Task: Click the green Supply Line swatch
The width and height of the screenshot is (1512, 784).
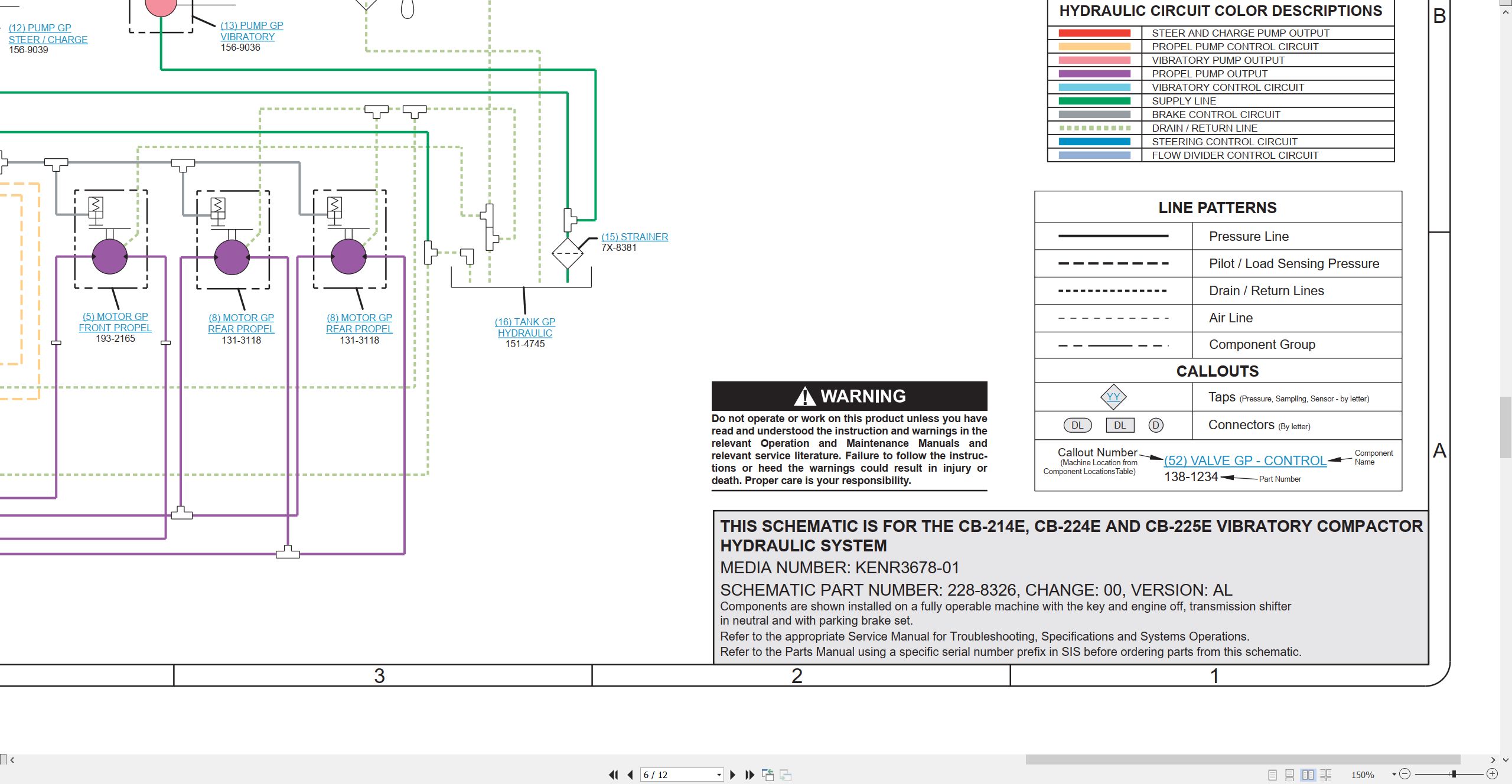Action: coord(1094,101)
